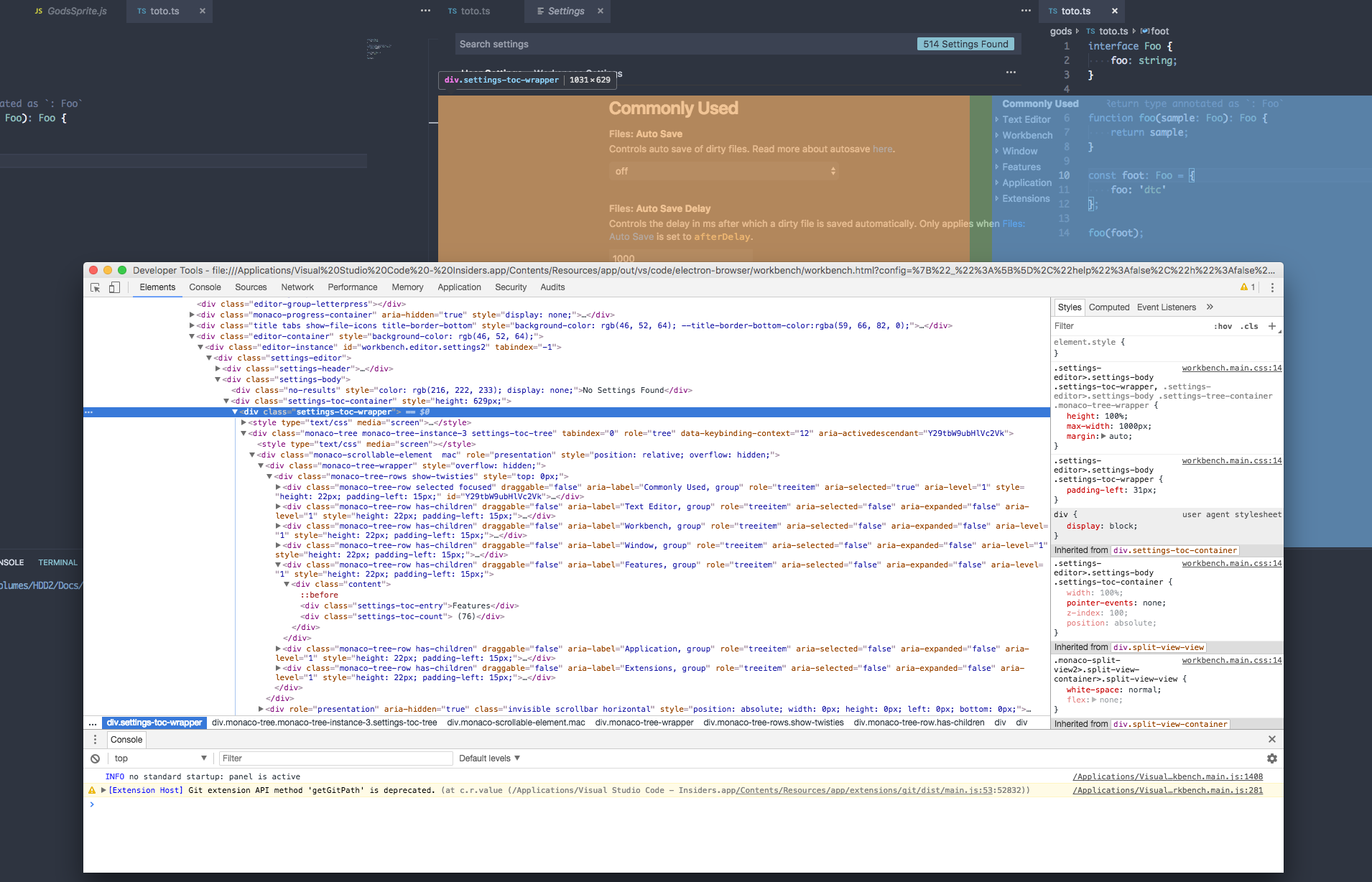The image size is (1372, 882).
Task: Click the clear console icon
Action: [95, 758]
